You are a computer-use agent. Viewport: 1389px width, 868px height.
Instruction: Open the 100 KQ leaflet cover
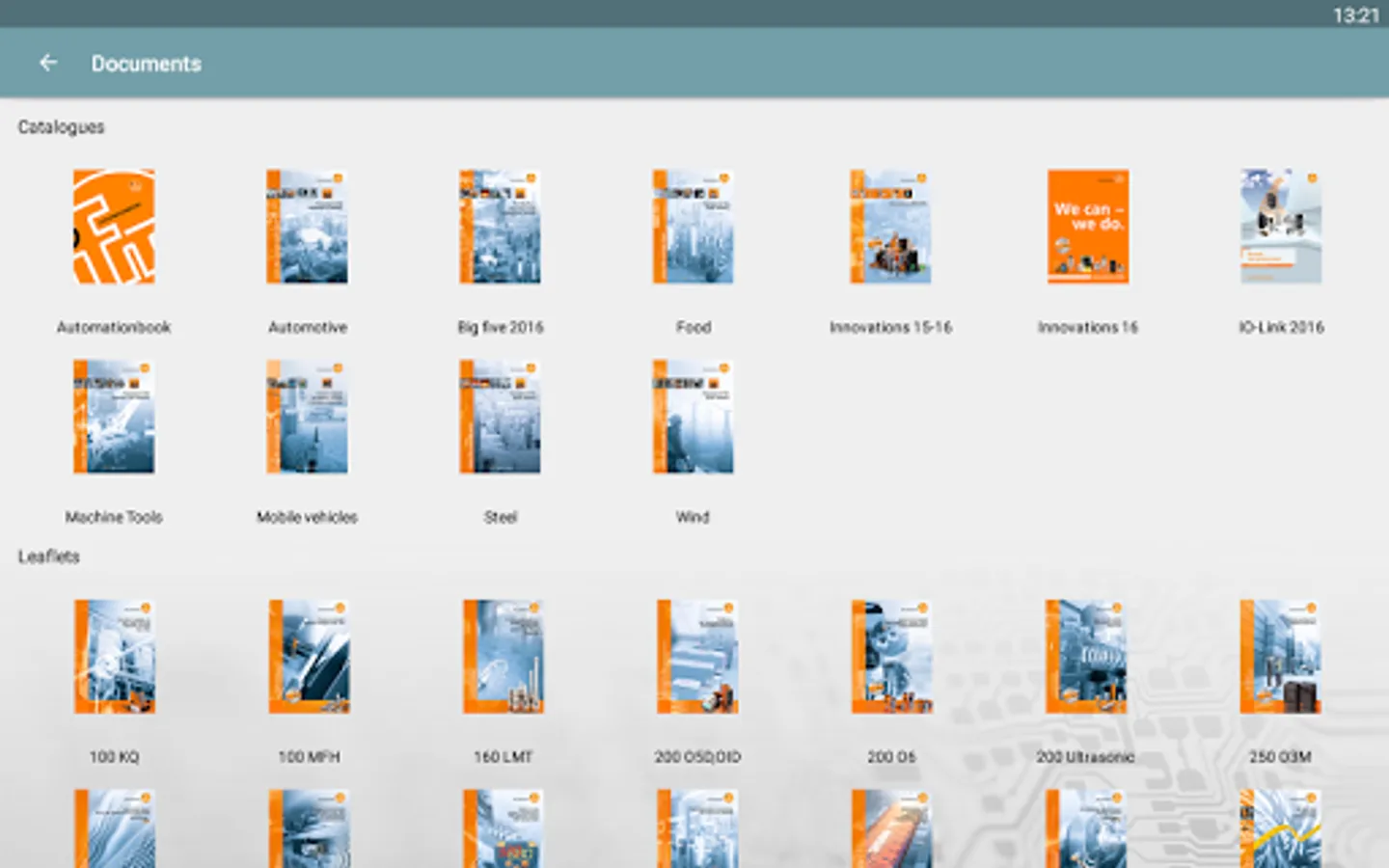[x=115, y=657]
